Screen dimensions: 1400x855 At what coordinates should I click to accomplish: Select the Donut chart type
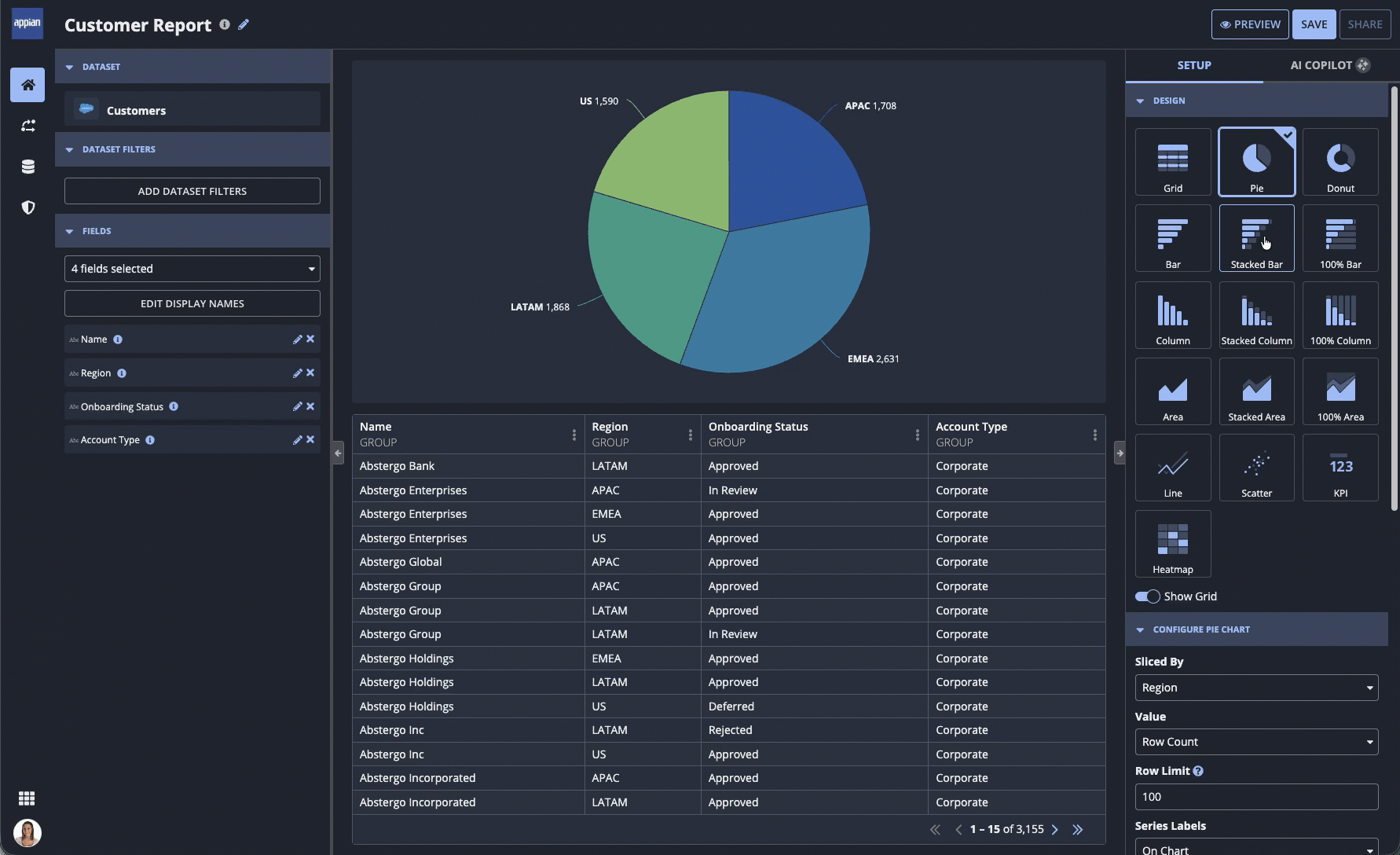coord(1340,162)
